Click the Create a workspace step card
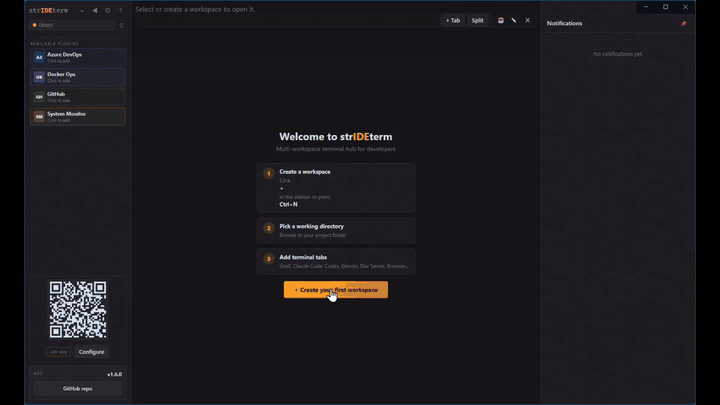The height and width of the screenshot is (405, 720). click(x=336, y=188)
